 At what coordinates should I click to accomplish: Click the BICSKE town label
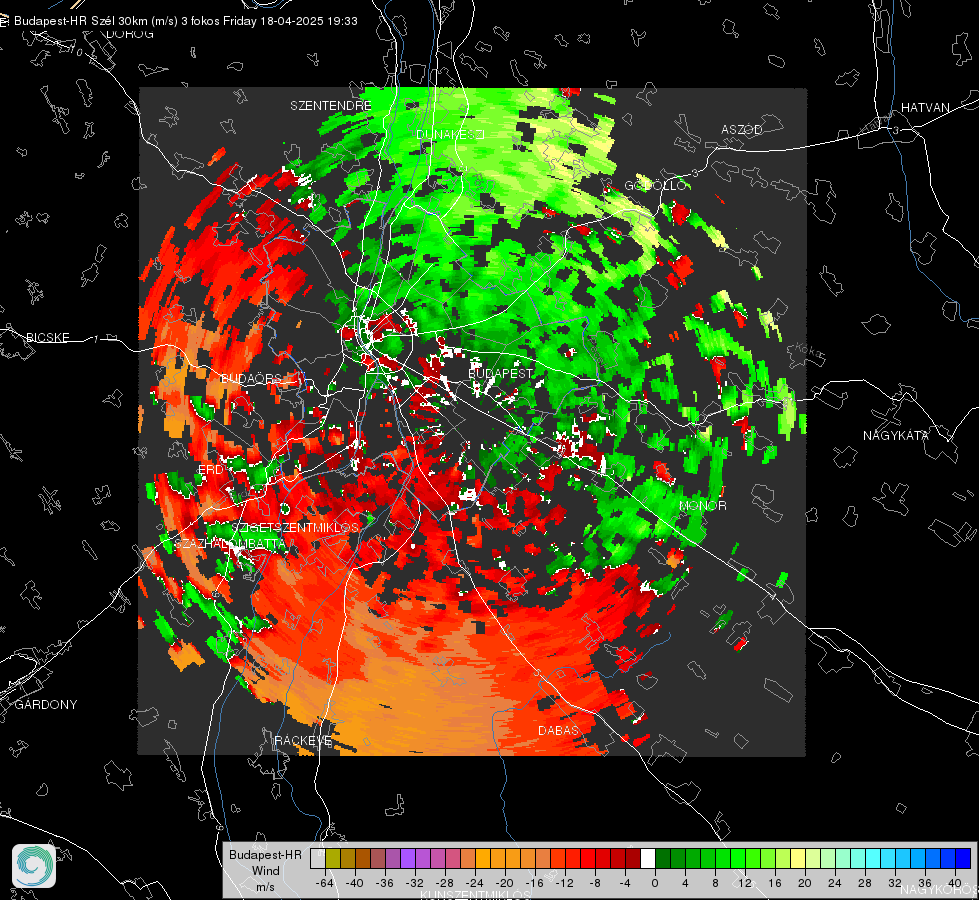tap(48, 337)
